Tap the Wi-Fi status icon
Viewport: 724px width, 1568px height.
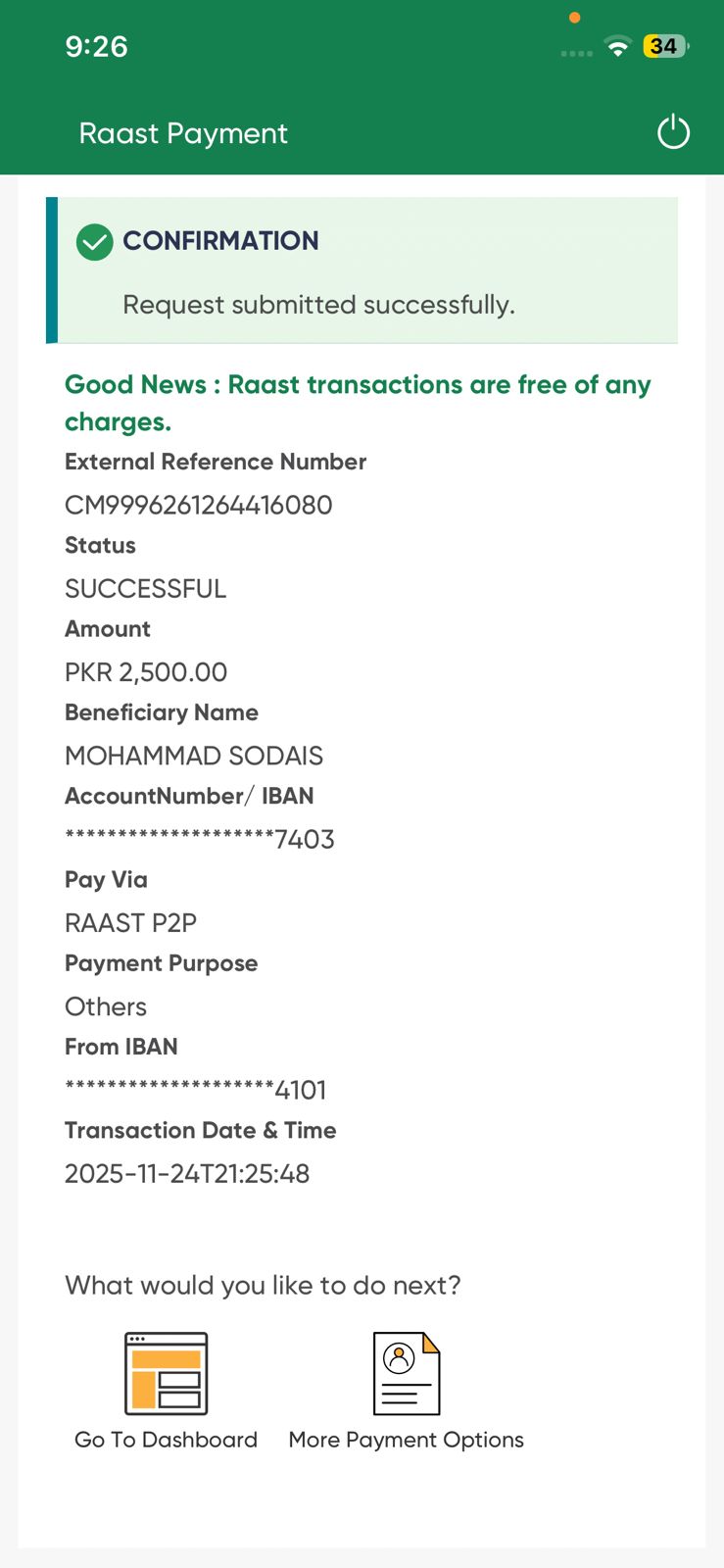coord(617,46)
